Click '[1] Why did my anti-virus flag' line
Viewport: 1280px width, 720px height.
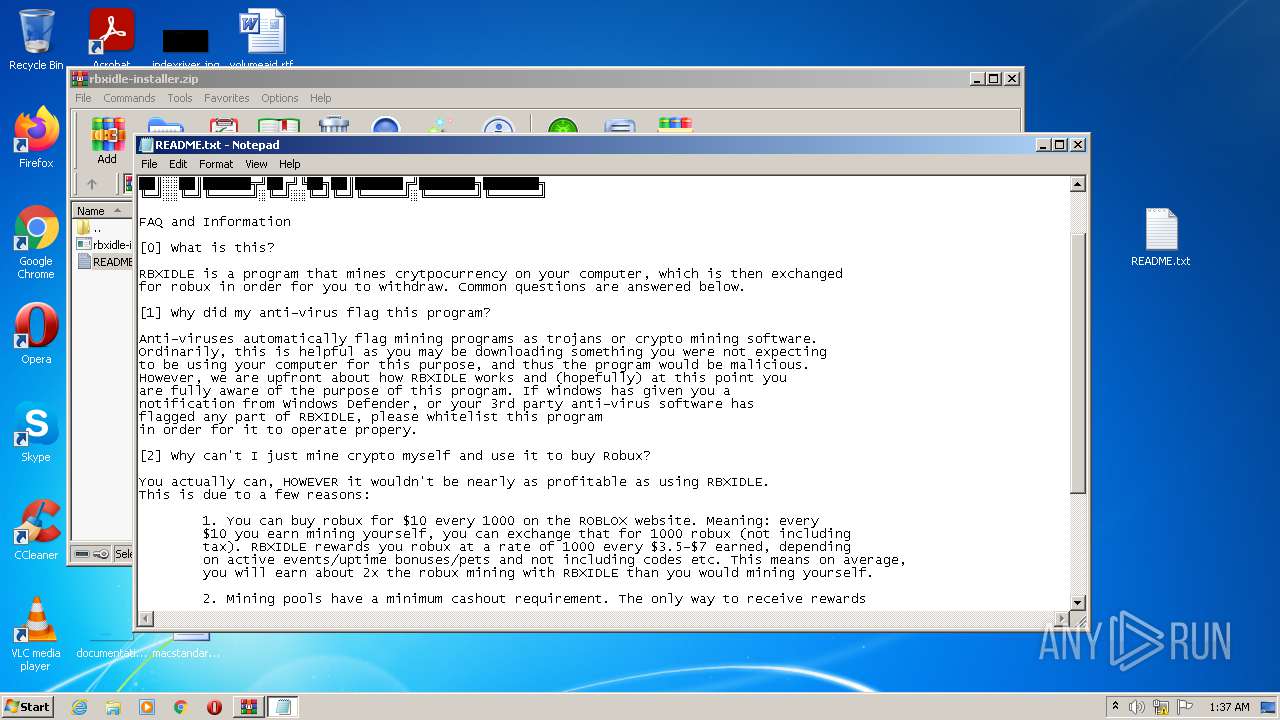pyautogui.click(x=315, y=313)
